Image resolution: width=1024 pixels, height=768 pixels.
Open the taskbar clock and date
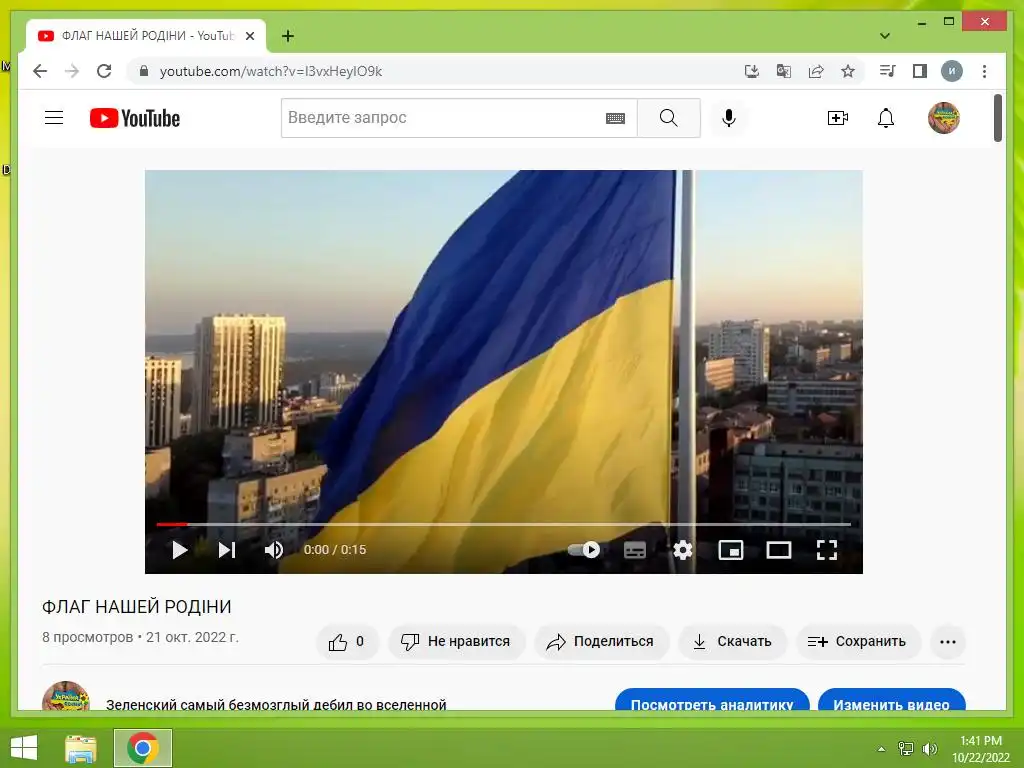981,749
